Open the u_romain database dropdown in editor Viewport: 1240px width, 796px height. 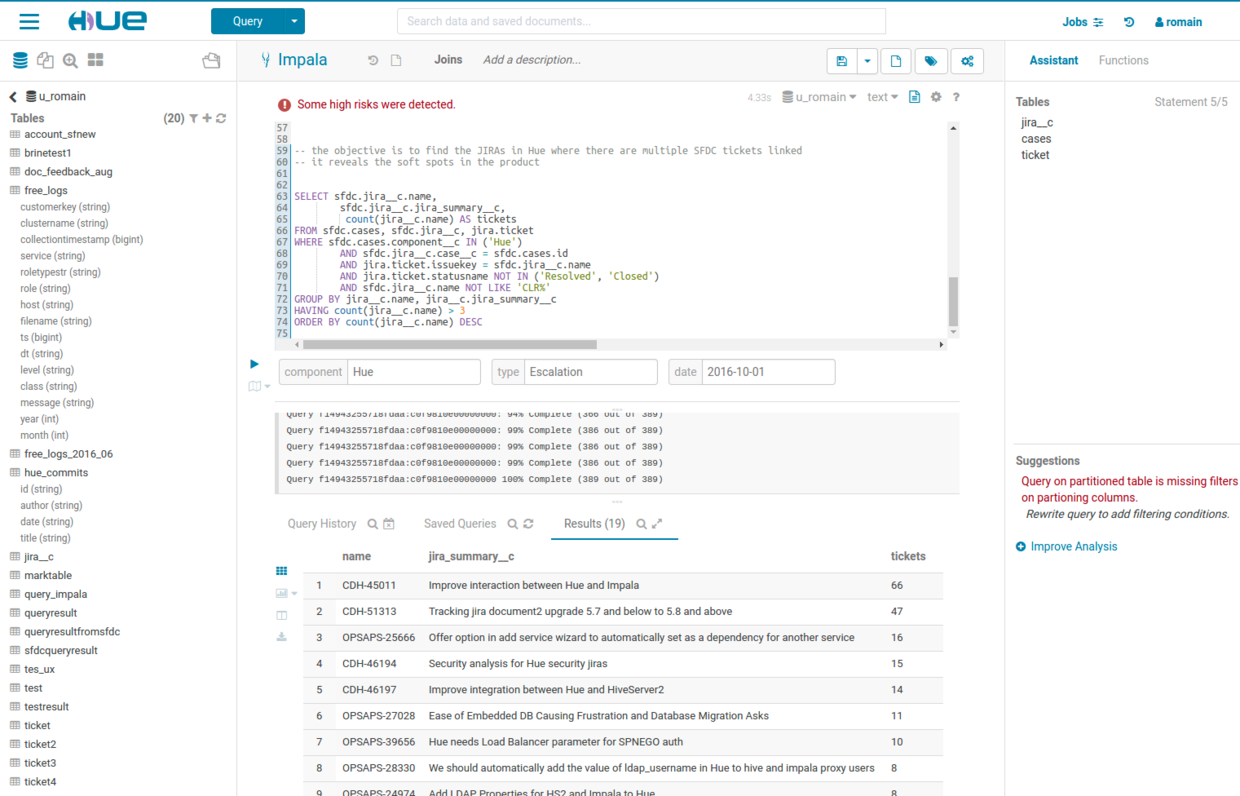[819, 97]
